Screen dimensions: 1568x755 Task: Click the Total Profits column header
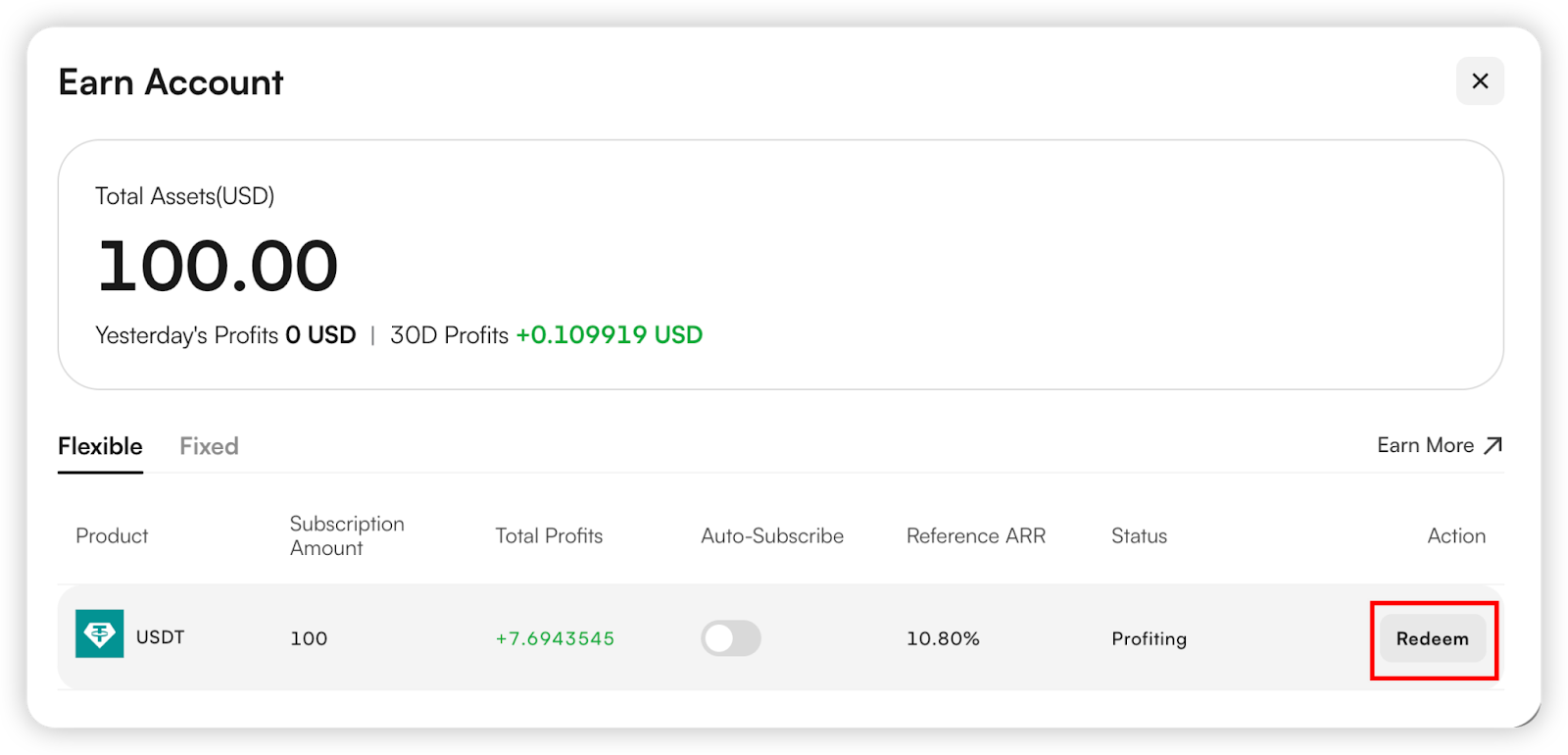click(549, 536)
